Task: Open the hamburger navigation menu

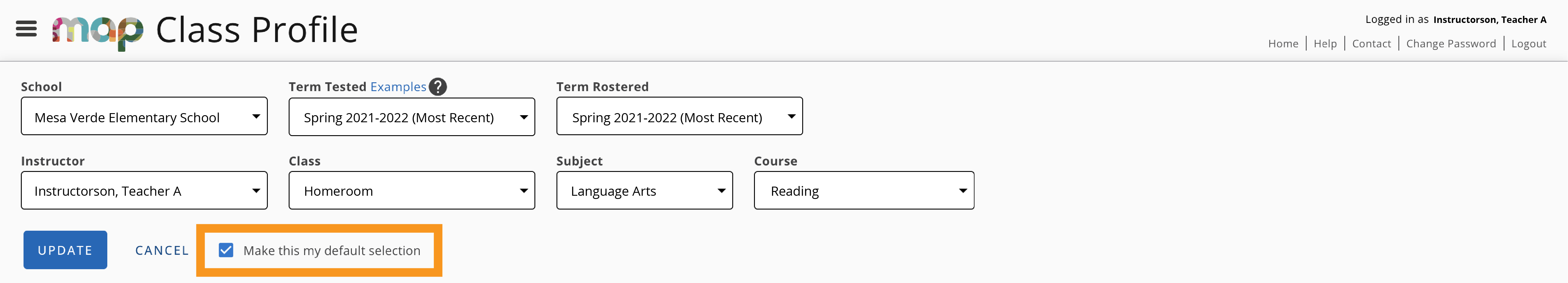Action: pyautogui.click(x=26, y=29)
